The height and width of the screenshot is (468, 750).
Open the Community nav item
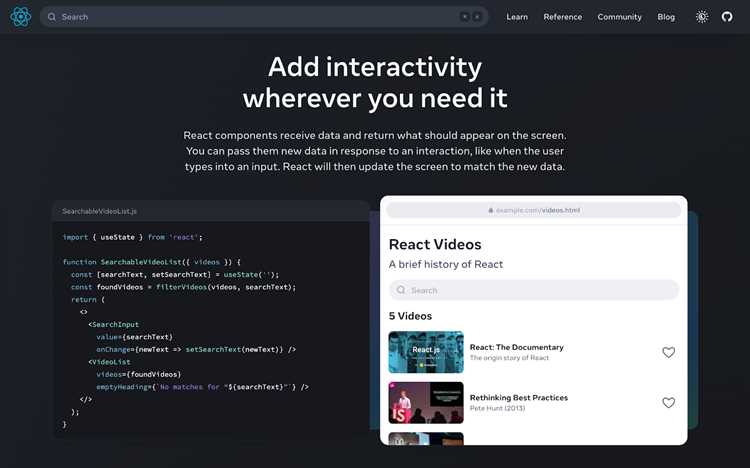619,17
